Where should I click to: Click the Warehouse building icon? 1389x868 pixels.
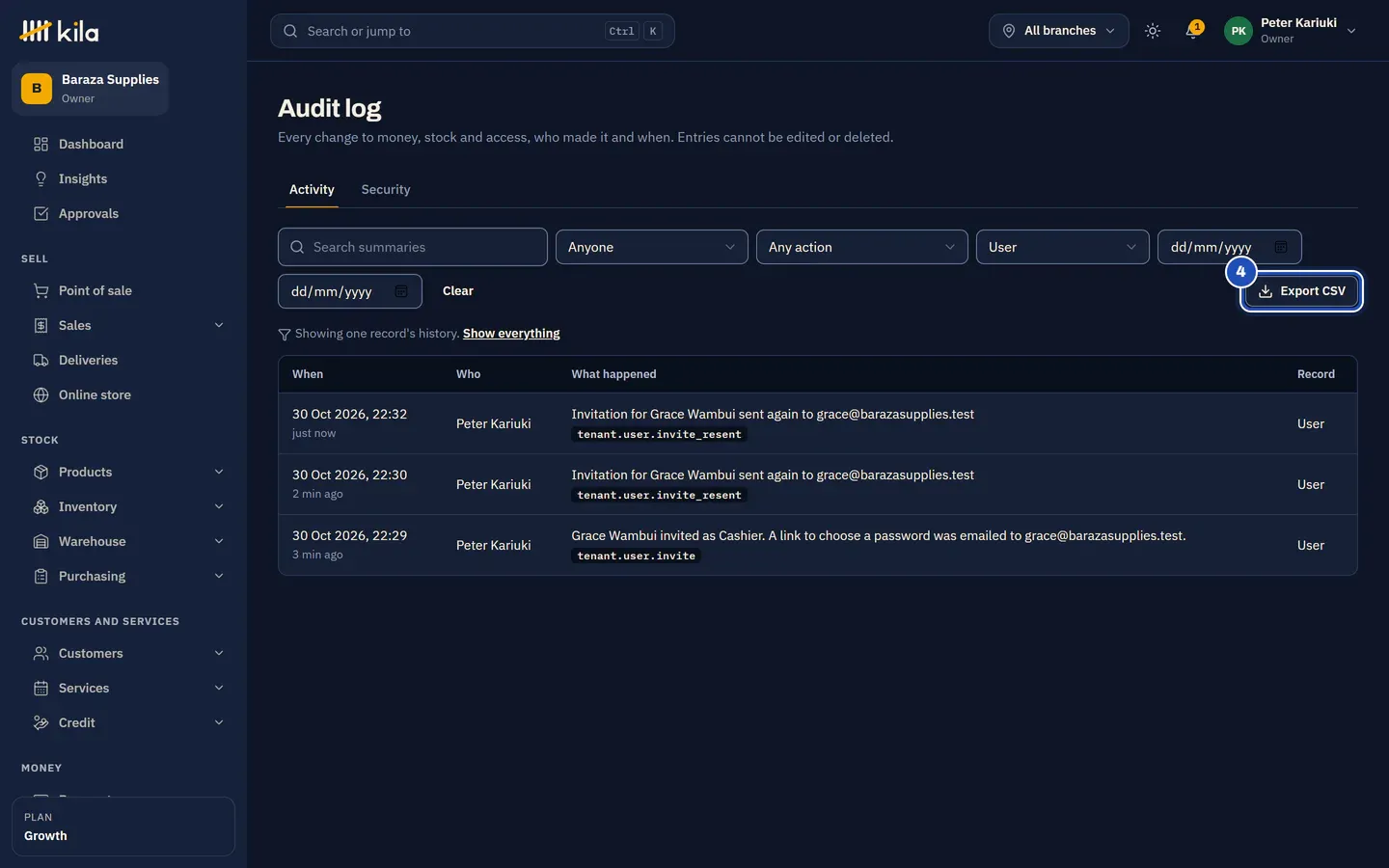click(x=41, y=542)
